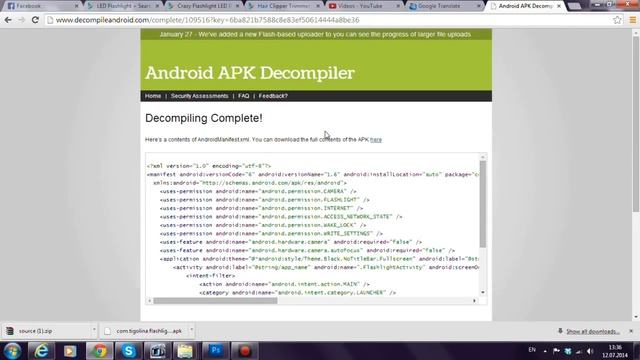Click the 'here' download link
The height and width of the screenshot is (360, 640).
coord(376,140)
